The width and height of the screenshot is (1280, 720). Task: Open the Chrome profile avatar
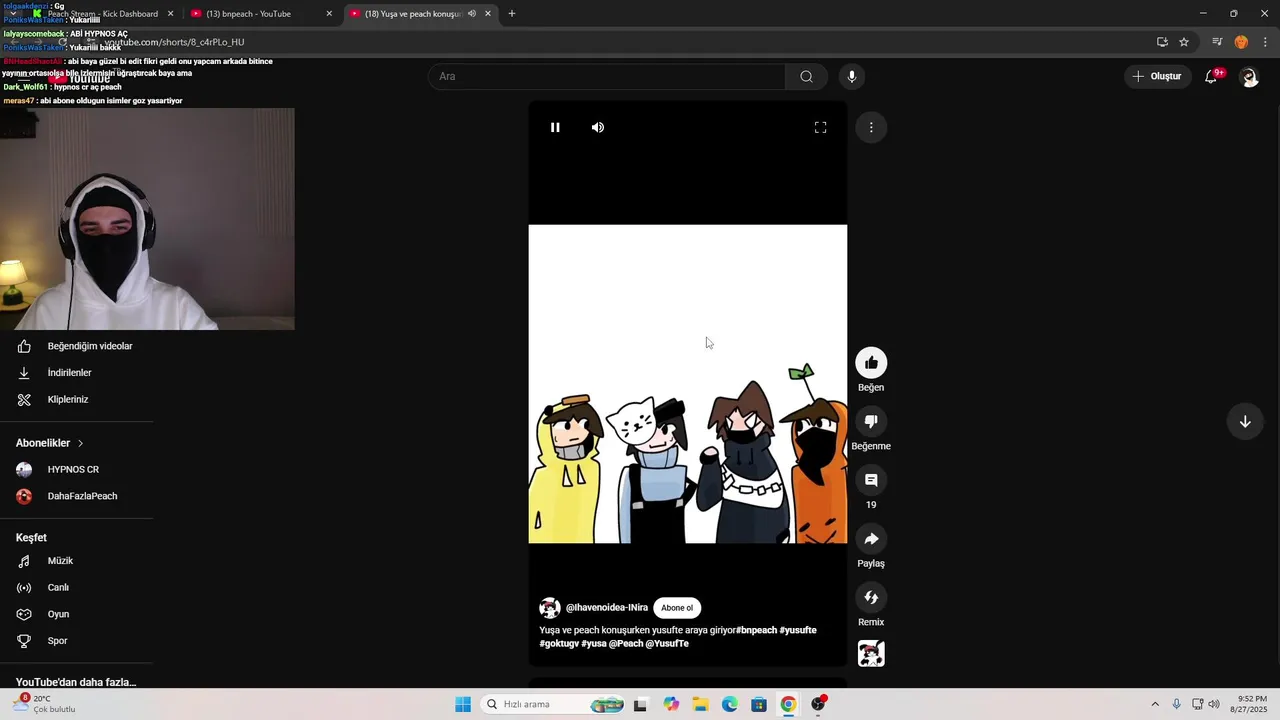[x=1241, y=42]
